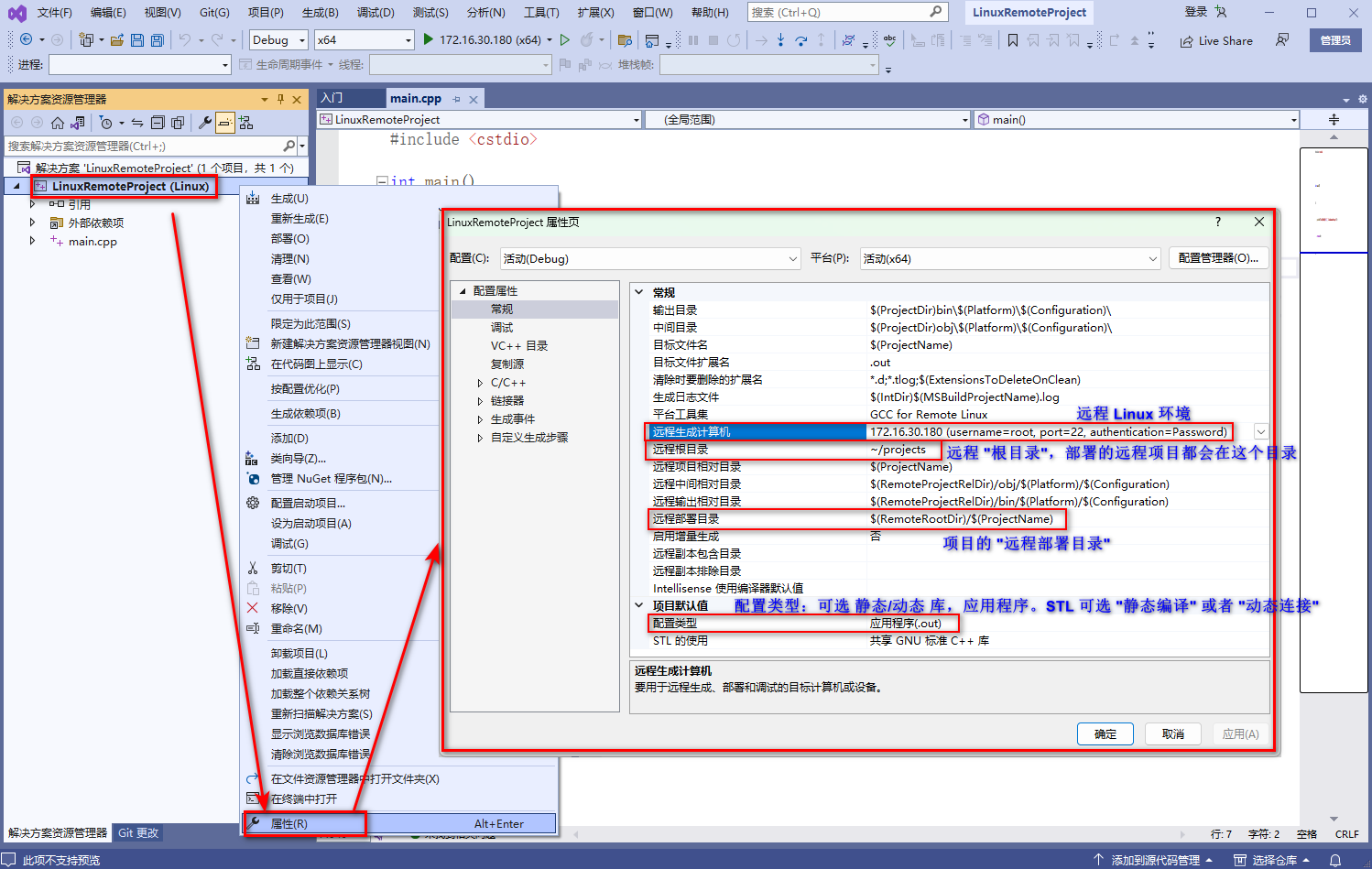
Task: Open the 文件(F) menu
Action: click(x=55, y=13)
